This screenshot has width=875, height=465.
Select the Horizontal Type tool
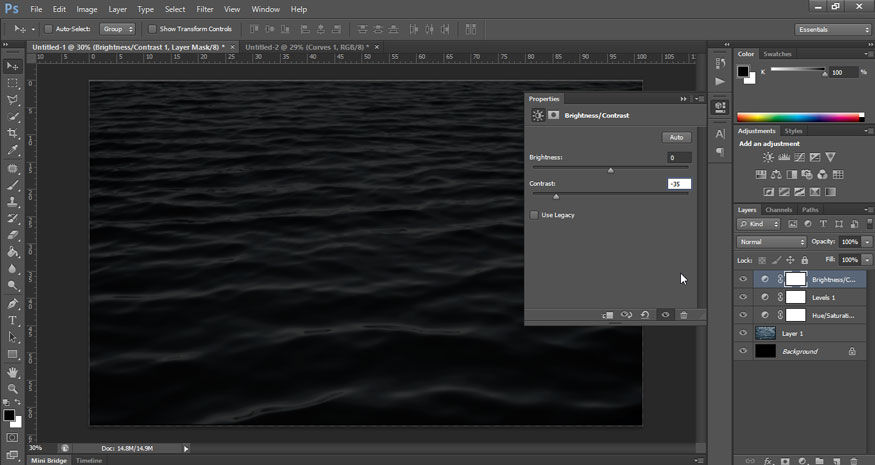coord(13,320)
